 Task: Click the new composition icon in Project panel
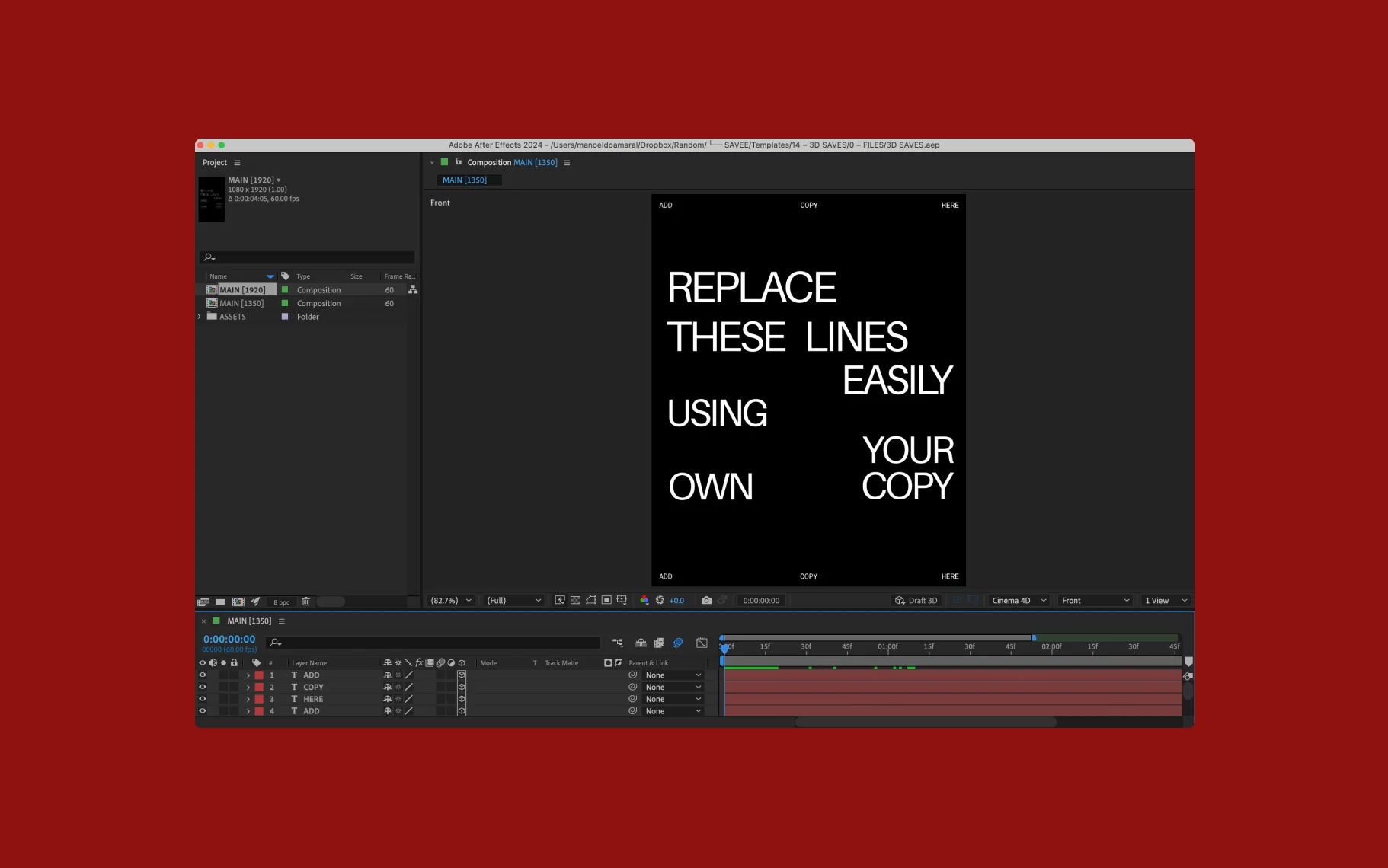[238, 602]
